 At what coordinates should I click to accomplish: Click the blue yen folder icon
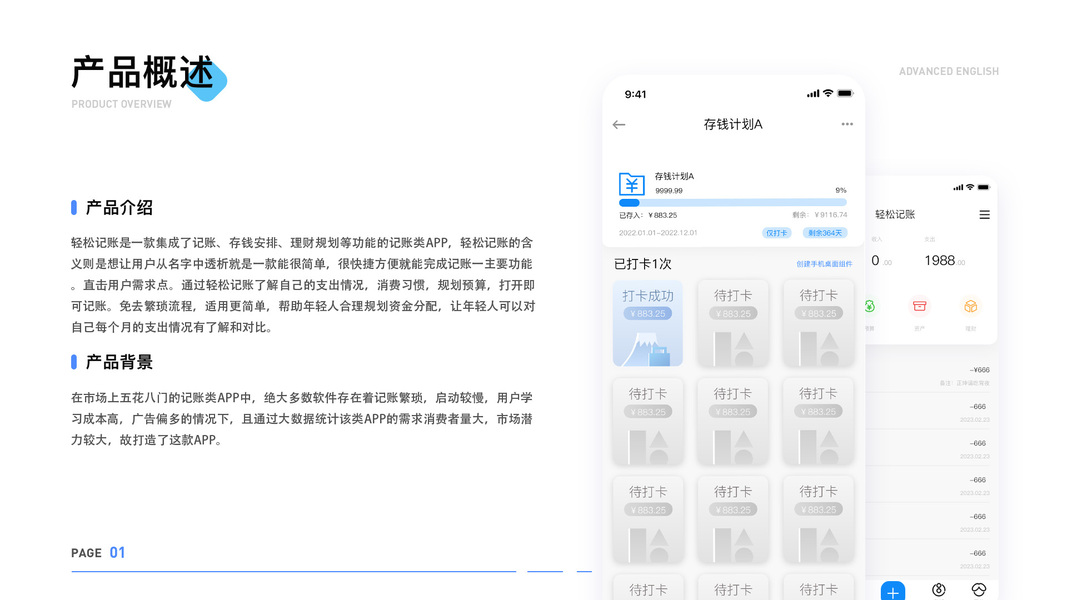(x=631, y=184)
